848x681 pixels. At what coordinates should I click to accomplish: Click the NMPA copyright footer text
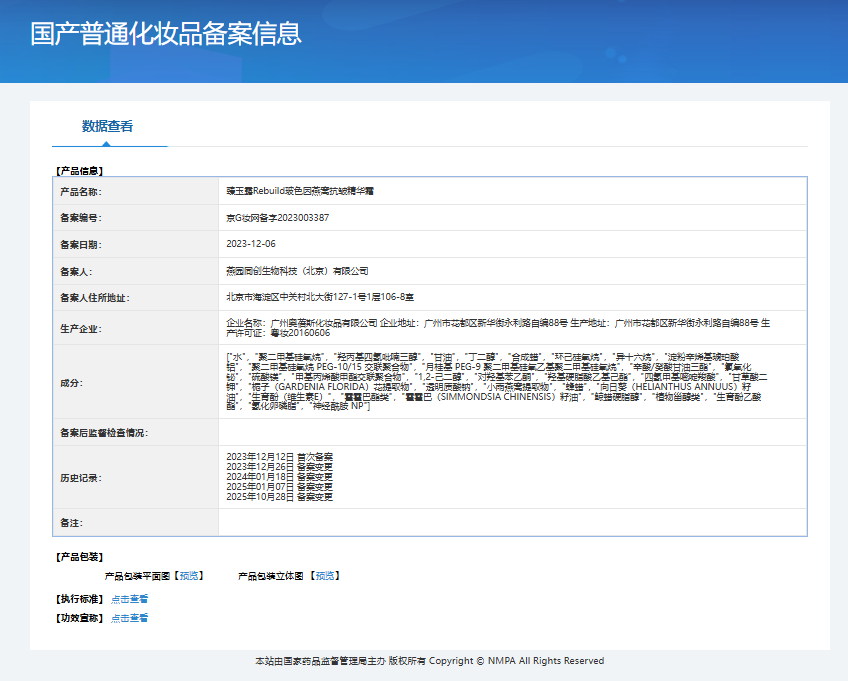point(430,661)
